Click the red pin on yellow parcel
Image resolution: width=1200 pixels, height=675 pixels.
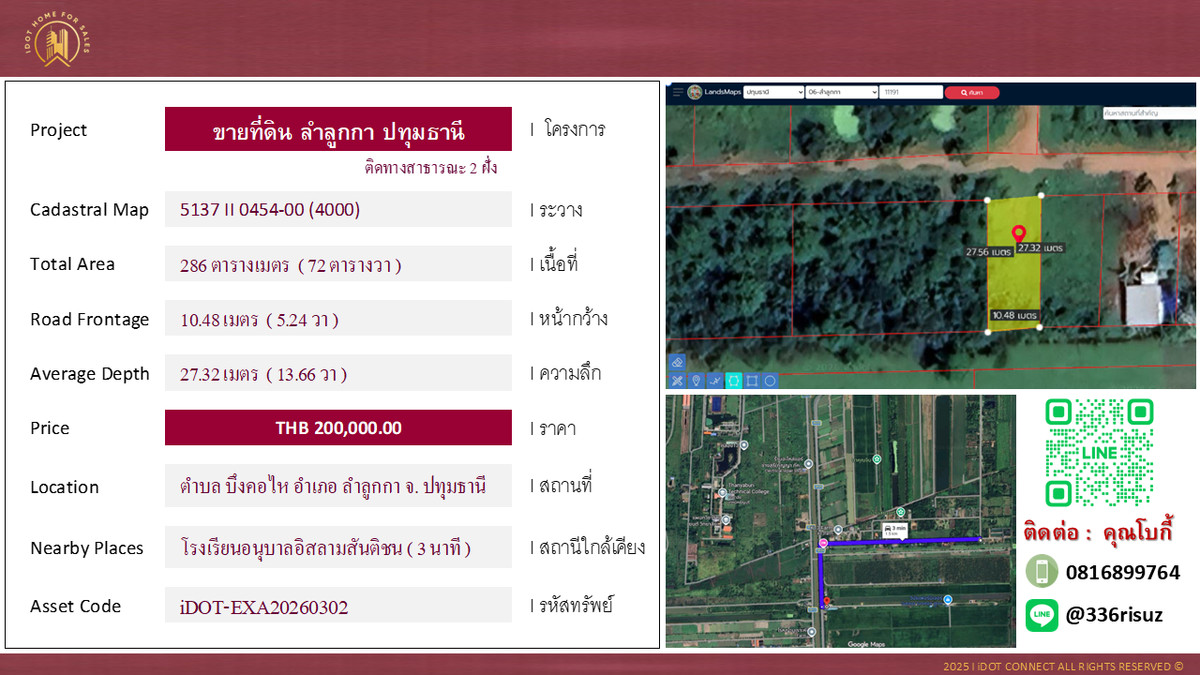coord(1018,233)
